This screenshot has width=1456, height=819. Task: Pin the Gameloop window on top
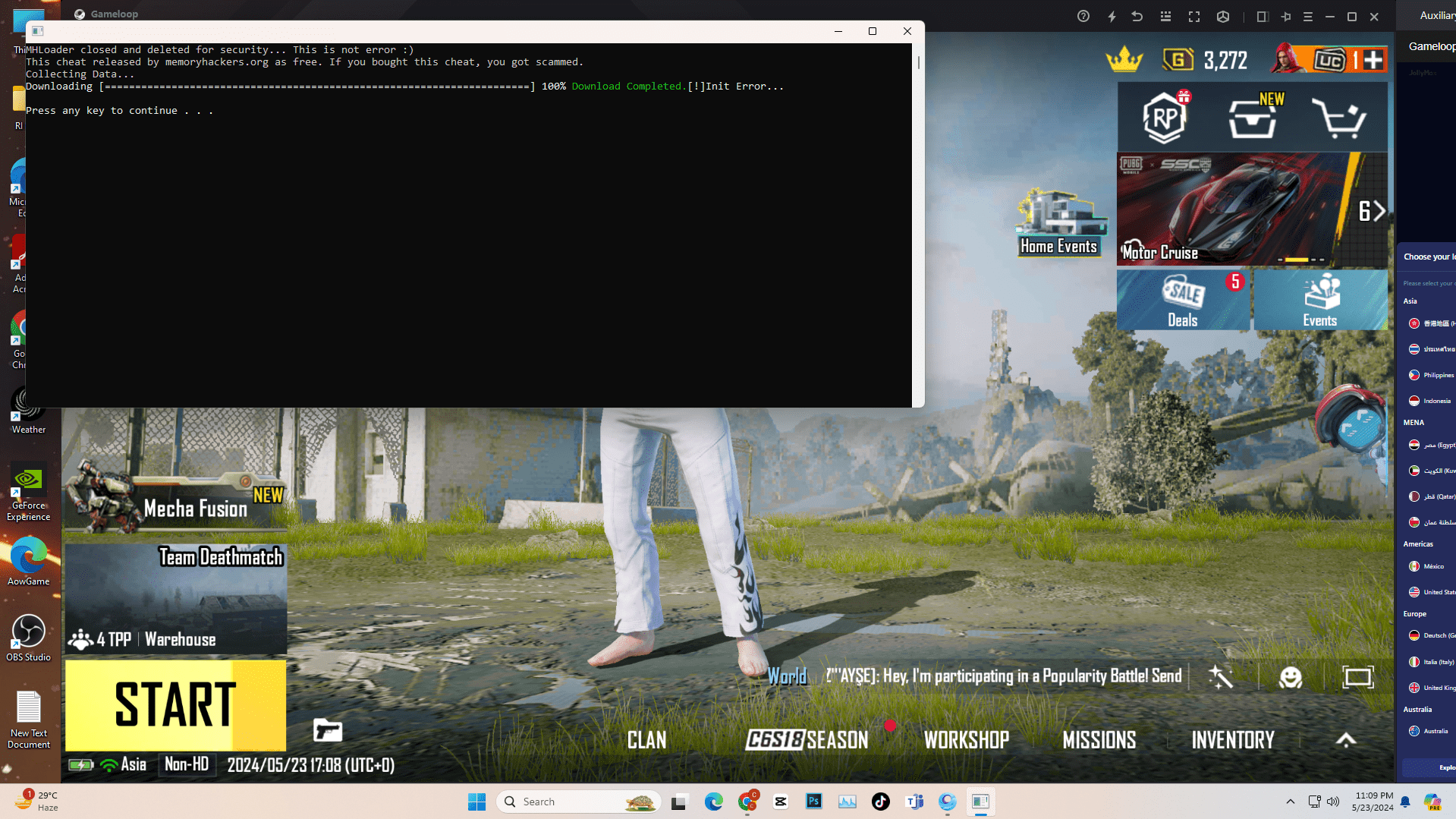pyautogui.click(x=1285, y=16)
